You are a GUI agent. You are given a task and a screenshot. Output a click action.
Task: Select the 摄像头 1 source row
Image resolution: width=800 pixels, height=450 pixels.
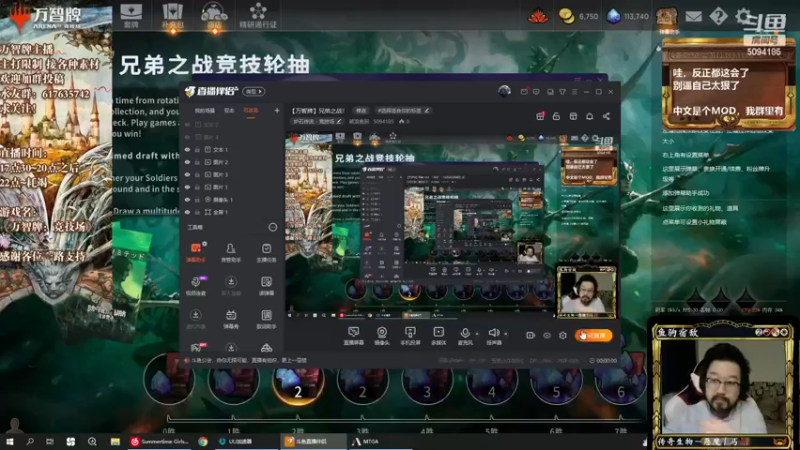[231, 199]
